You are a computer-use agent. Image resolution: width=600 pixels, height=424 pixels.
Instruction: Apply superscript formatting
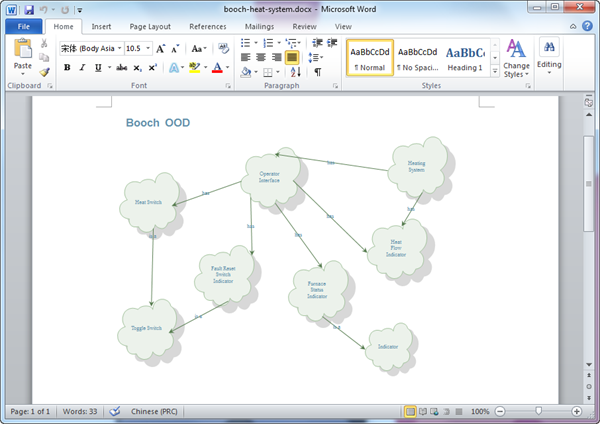point(153,68)
